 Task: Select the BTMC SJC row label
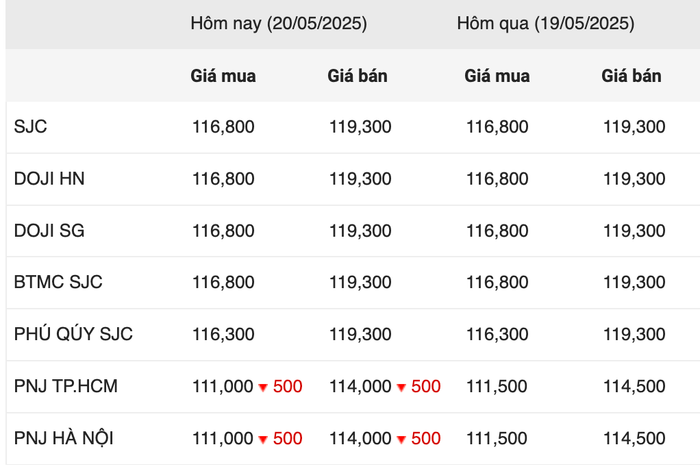pyautogui.click(x=58, y=282)
